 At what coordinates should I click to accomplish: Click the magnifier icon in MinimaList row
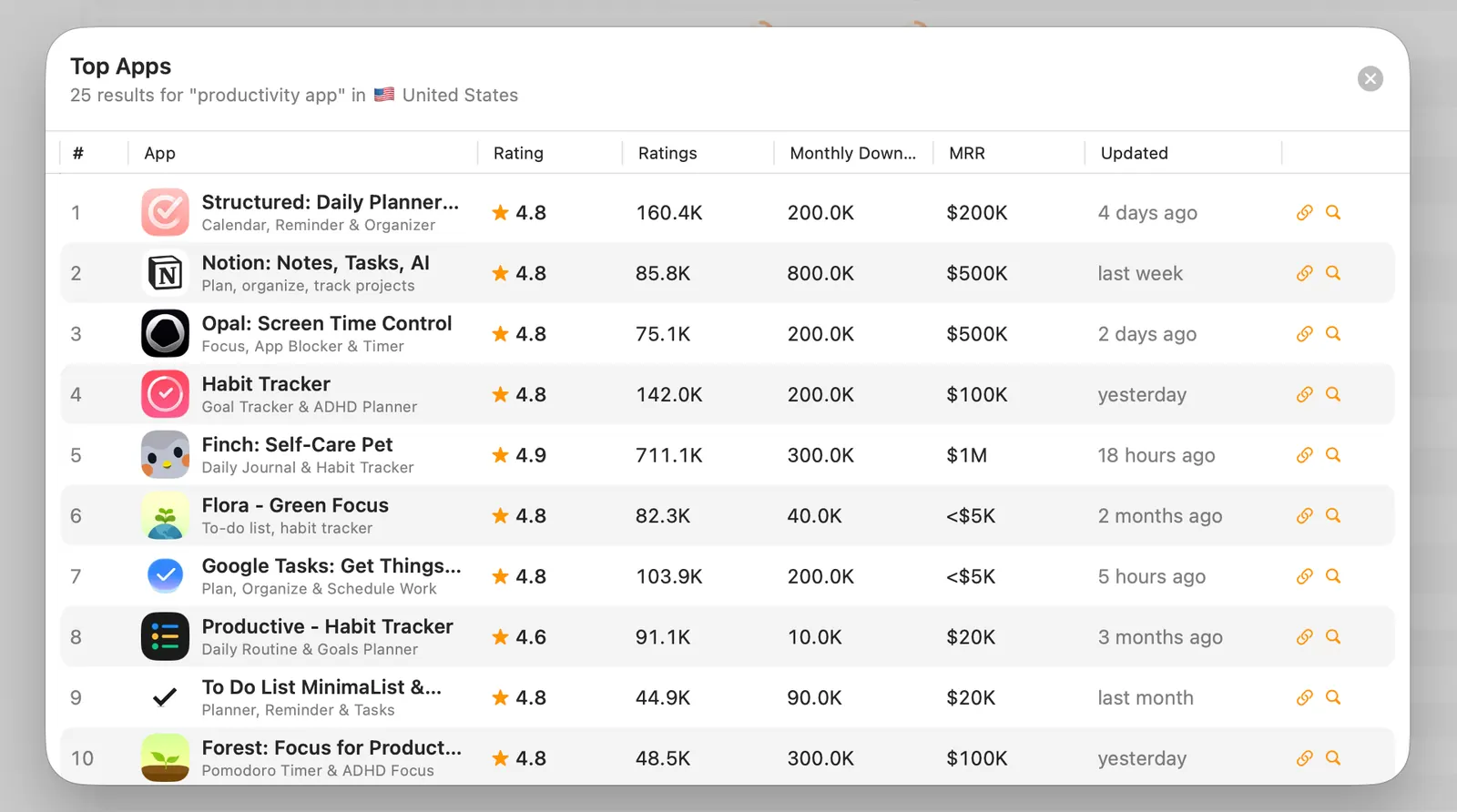1333,697
